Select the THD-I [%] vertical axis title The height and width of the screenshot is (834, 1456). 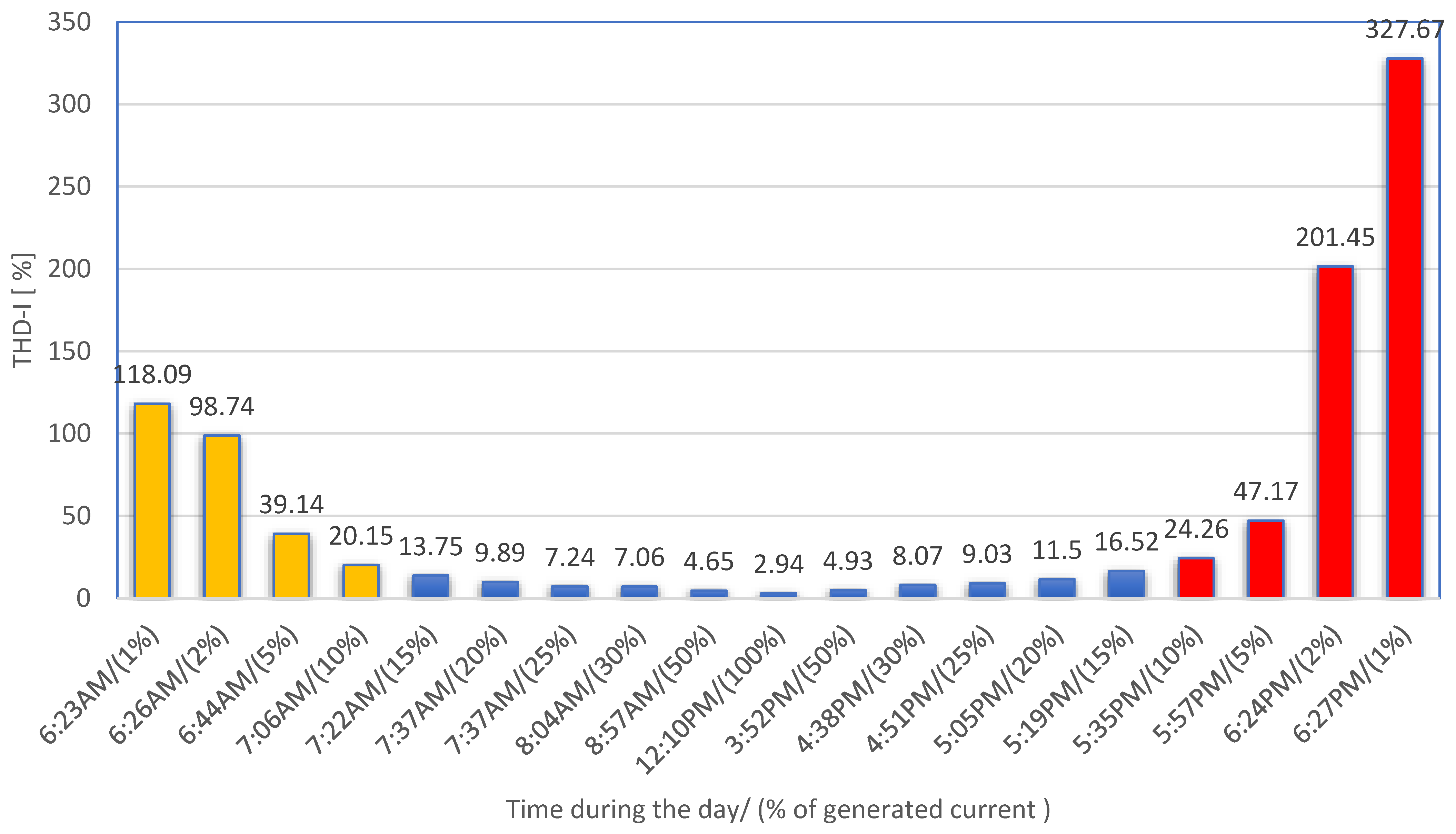(23, 310)
